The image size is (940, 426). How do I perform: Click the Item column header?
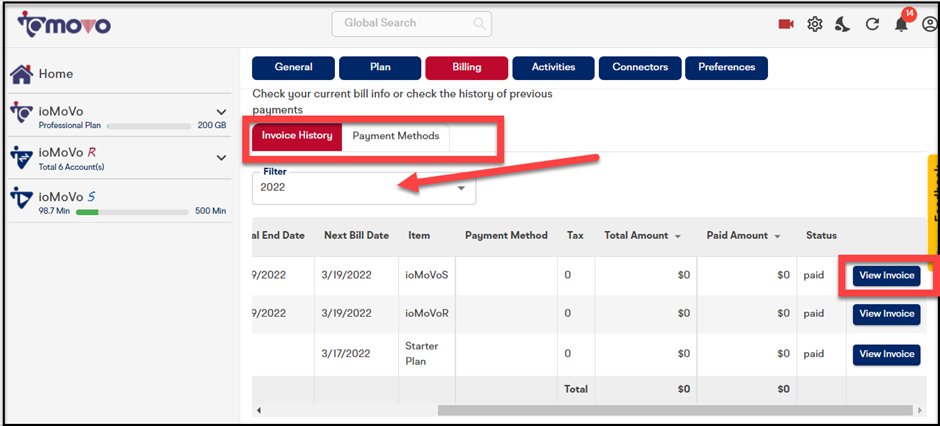(x=419, y=235)
